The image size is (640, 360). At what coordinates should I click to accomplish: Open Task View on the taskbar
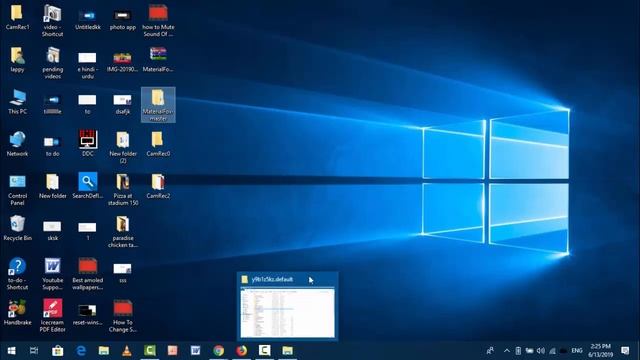pos(34,351)
